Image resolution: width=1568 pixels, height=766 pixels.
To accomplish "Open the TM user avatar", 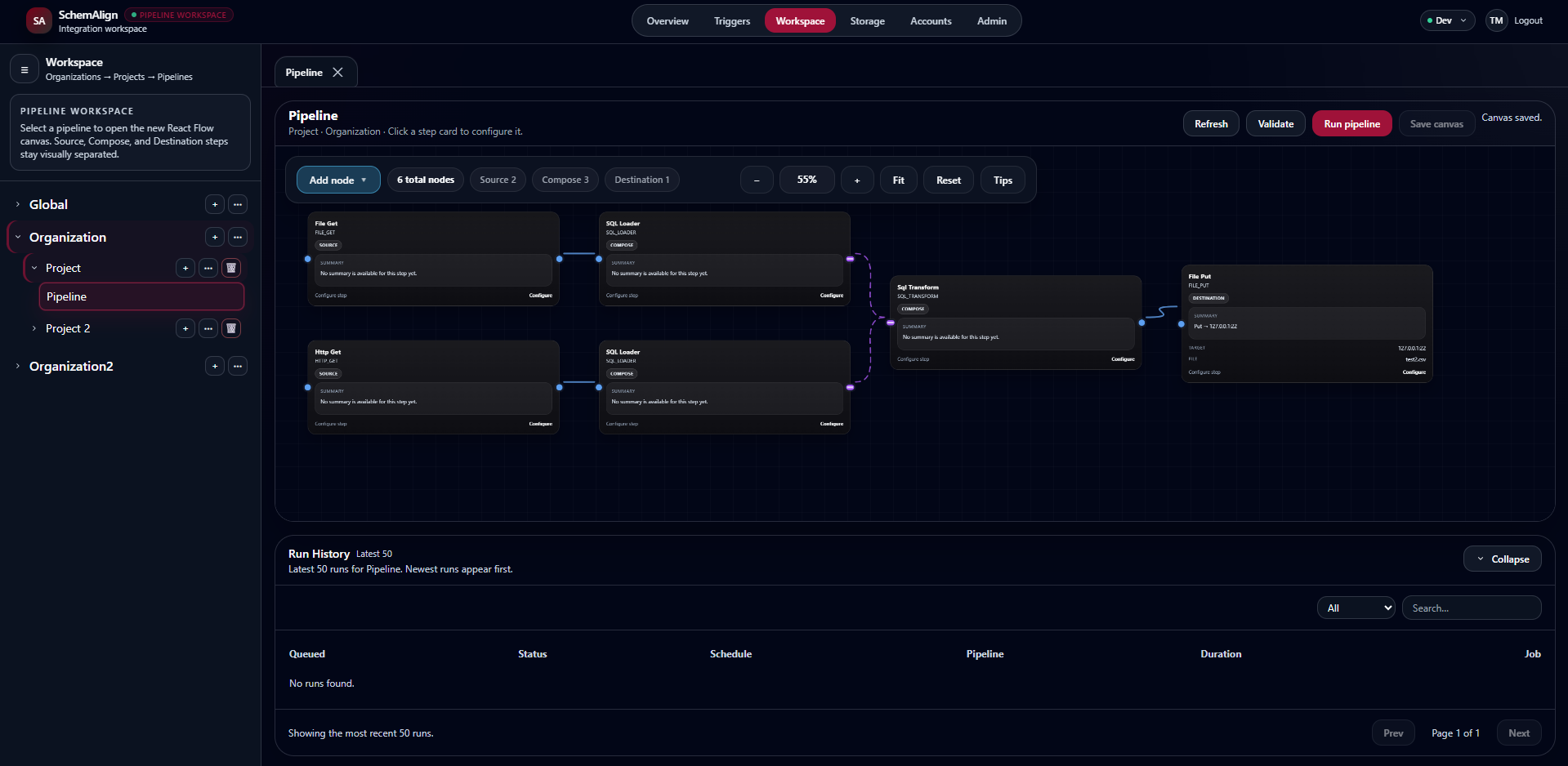I will [x=1496, y=20].
